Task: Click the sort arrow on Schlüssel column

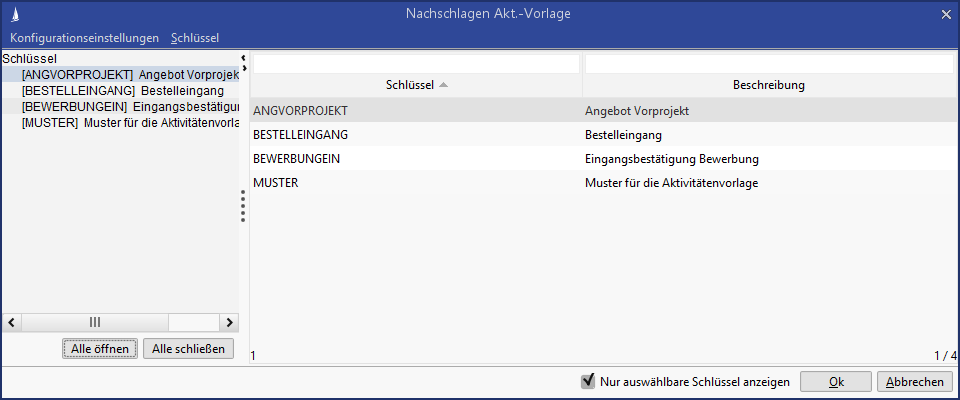Action: tap(443, 85)
